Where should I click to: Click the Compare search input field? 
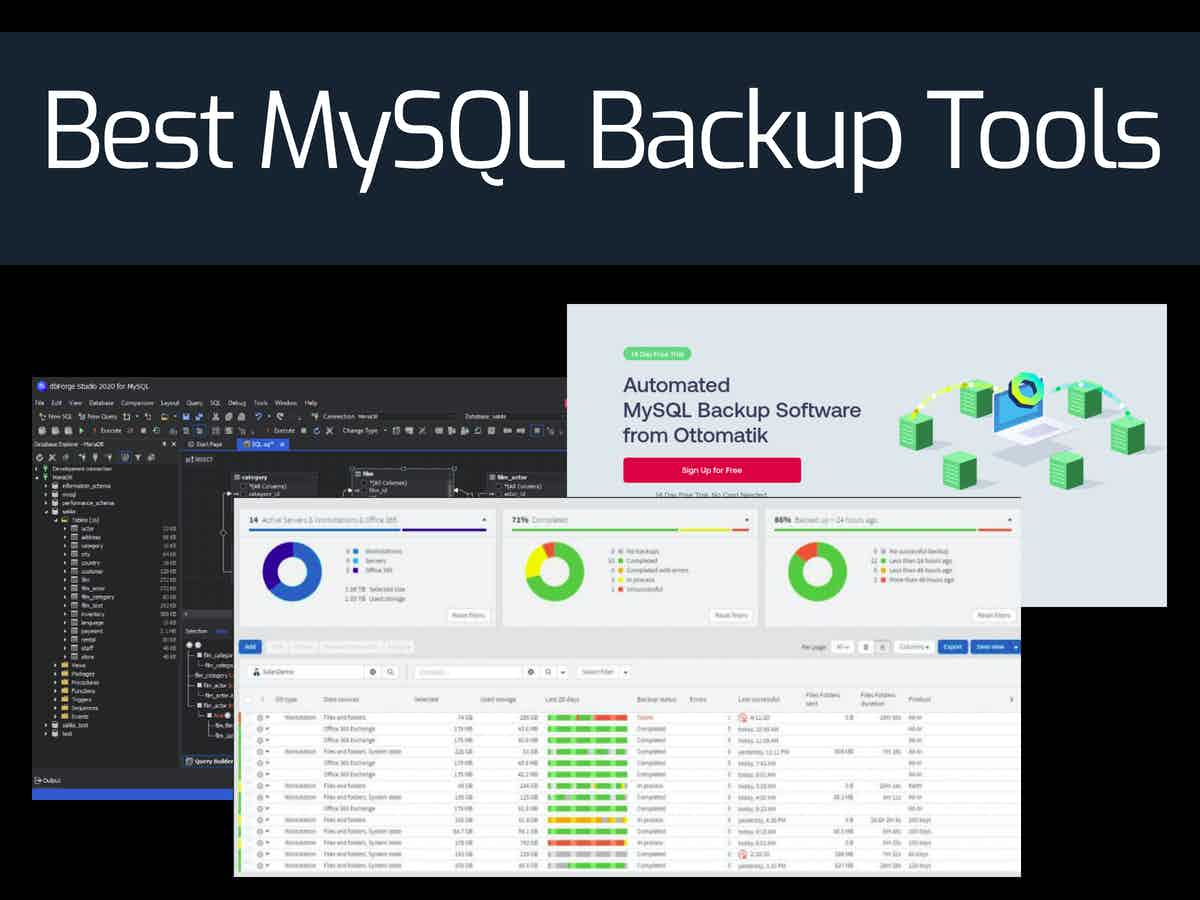(x=467, y=672)
